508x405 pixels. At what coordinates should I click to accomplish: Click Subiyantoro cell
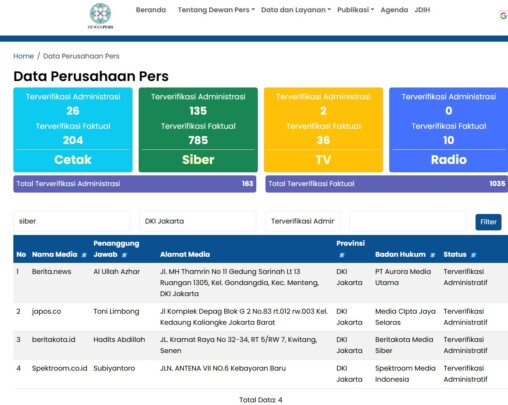(x=114, y=368)
